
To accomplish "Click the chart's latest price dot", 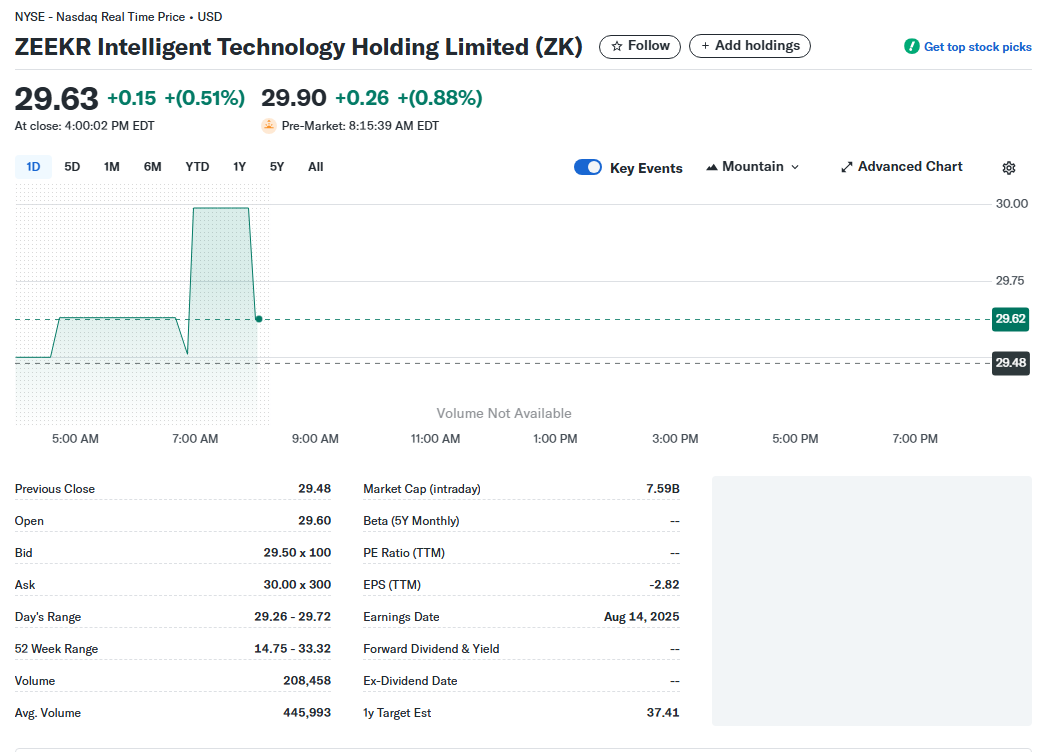I will tap(258, 319).
